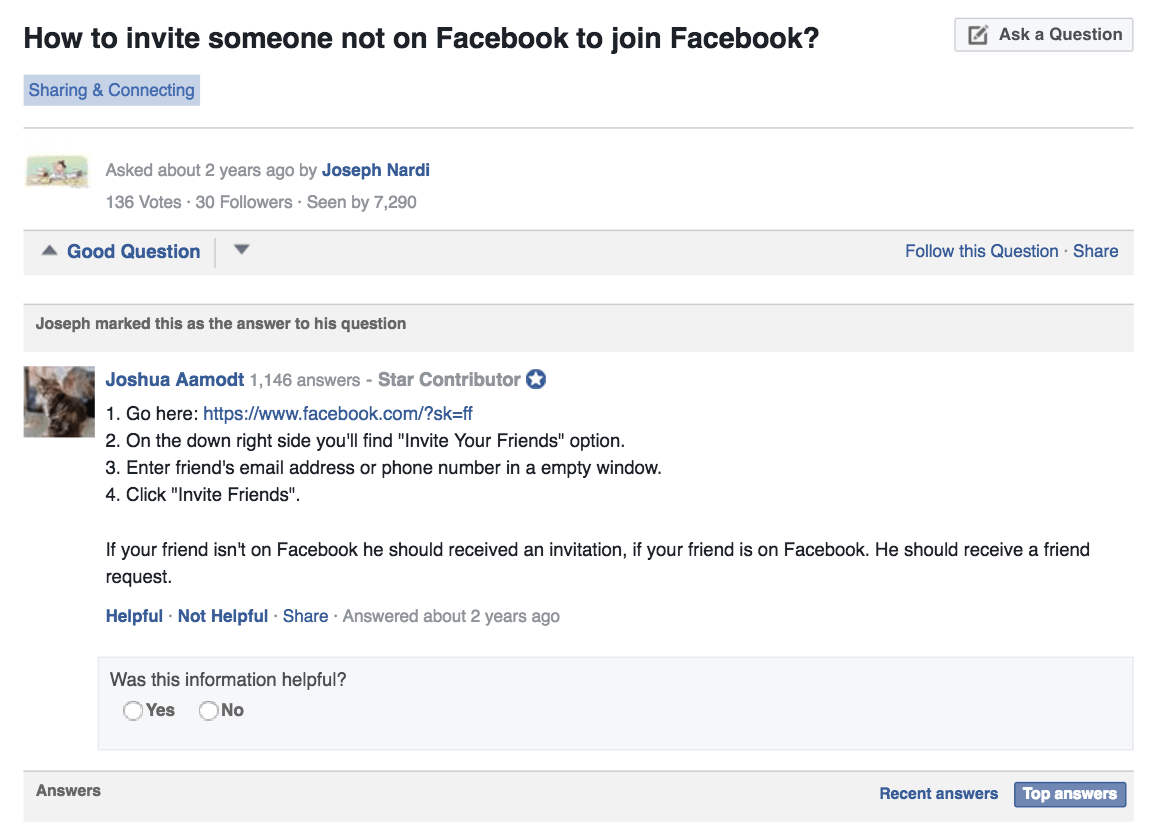The width and height of the screenshot is (1155, 835).
Task: Mark the answer as Not Helpful
Action: point(222,616)
